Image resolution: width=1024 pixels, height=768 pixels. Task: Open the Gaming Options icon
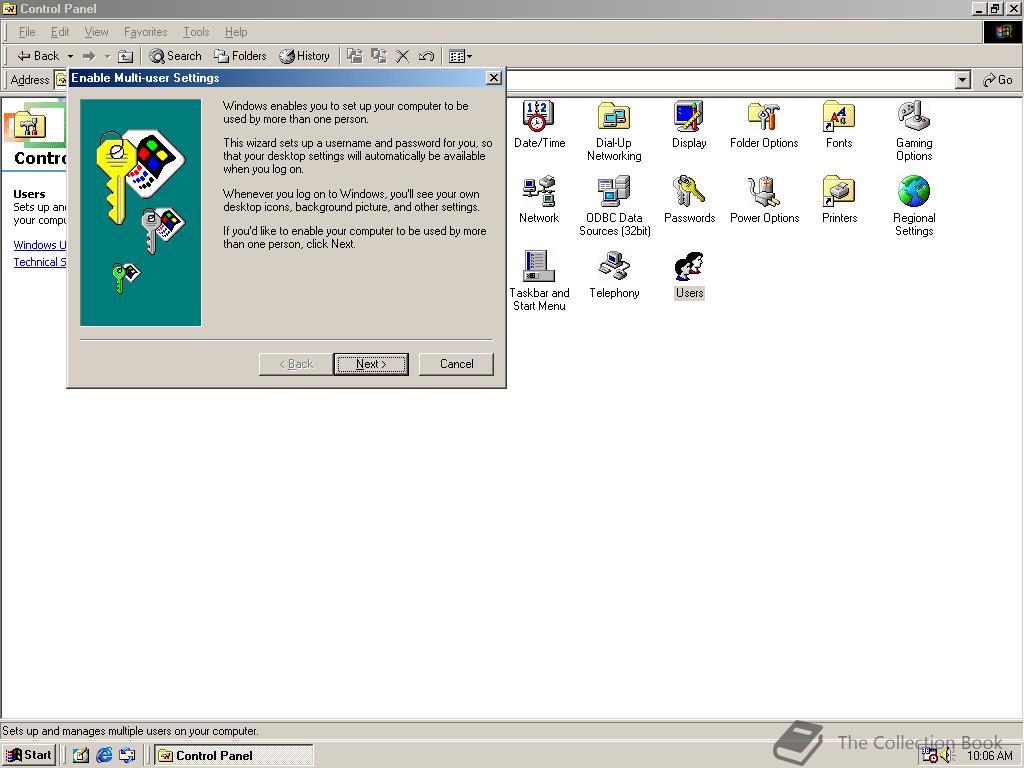click(914, 130)
